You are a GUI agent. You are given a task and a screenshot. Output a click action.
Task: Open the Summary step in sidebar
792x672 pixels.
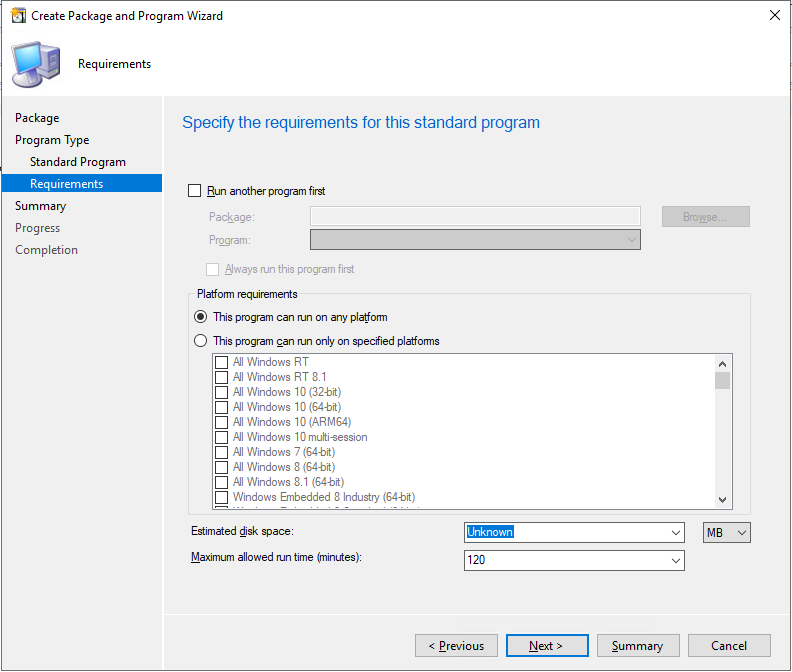40,206
